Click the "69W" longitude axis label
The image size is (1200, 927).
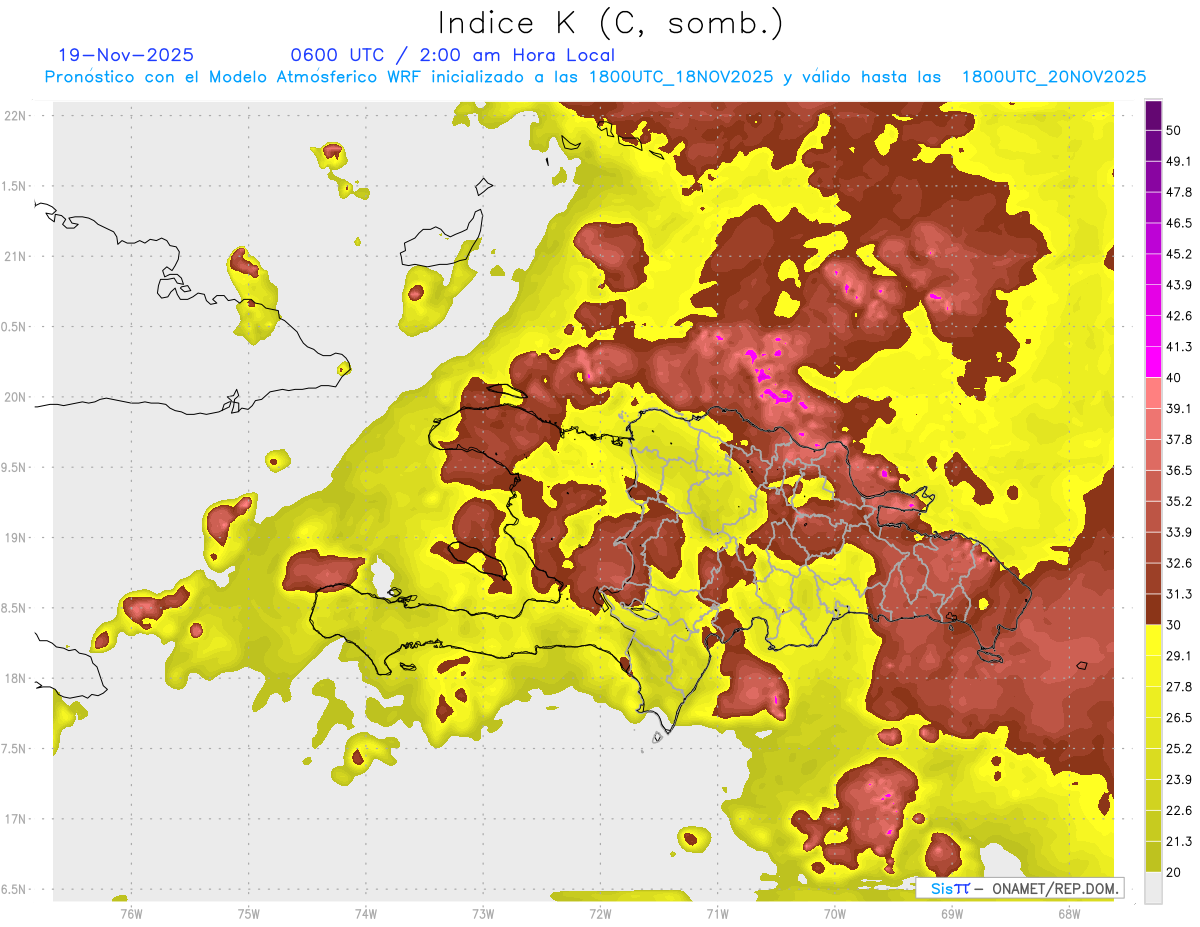952,914
